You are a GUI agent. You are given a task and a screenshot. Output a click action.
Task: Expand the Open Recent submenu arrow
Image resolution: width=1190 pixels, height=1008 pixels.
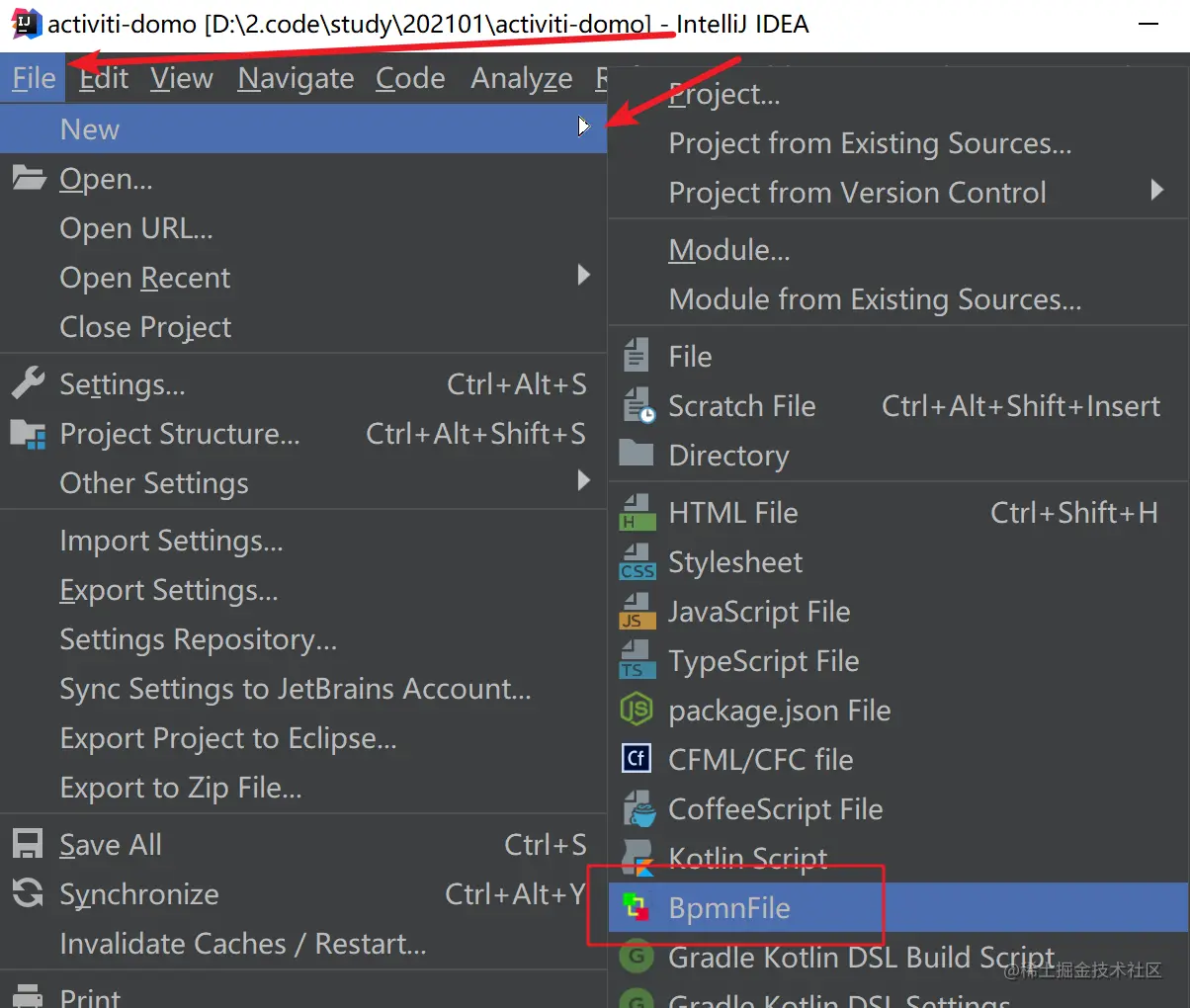(x=584, y=275)
